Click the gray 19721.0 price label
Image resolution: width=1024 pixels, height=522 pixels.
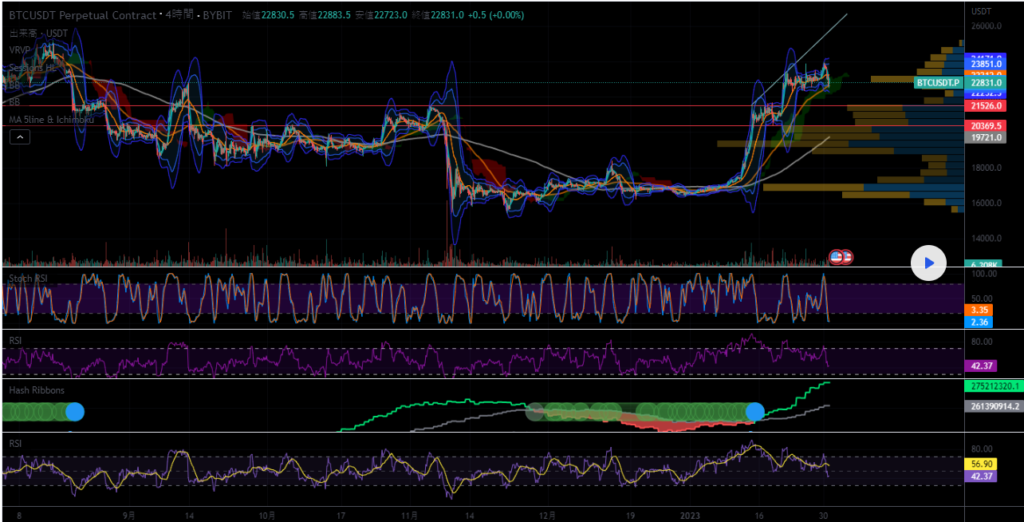[x=985, y=138]
